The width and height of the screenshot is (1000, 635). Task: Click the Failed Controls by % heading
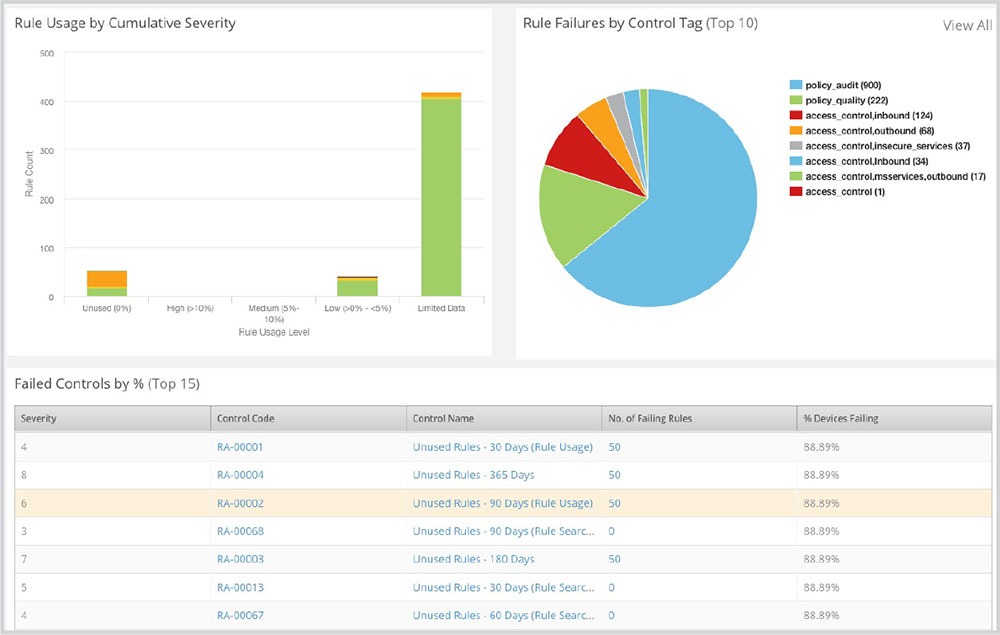[107, 384]
